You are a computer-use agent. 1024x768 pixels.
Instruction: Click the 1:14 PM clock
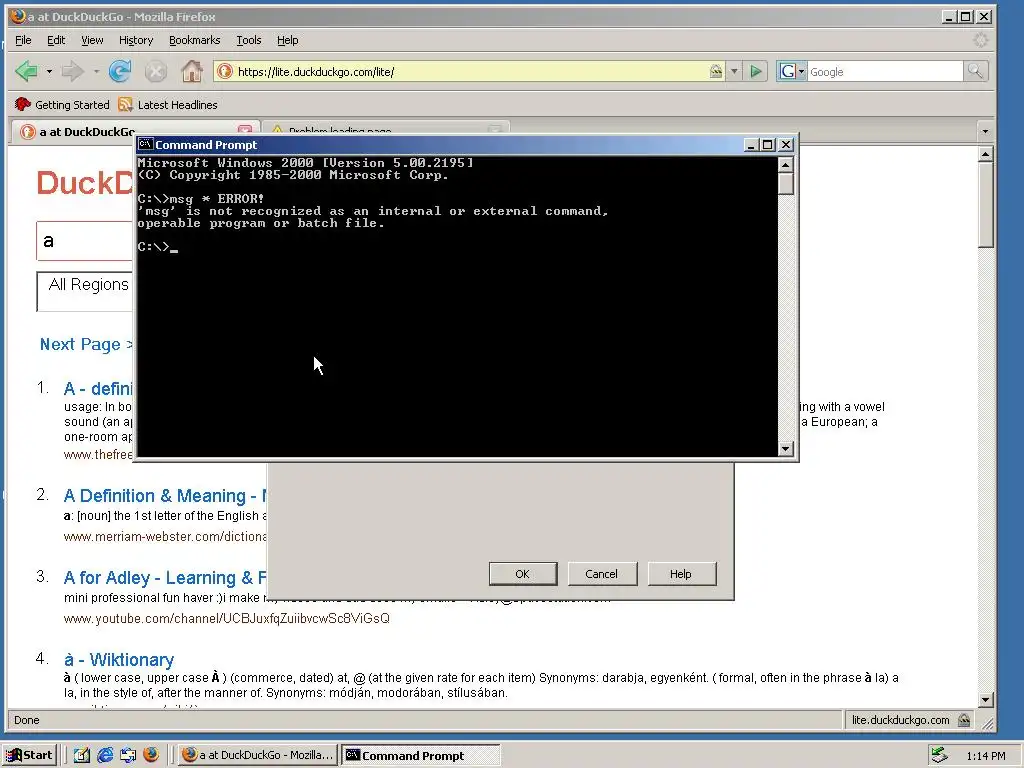(x=985, y=756)
